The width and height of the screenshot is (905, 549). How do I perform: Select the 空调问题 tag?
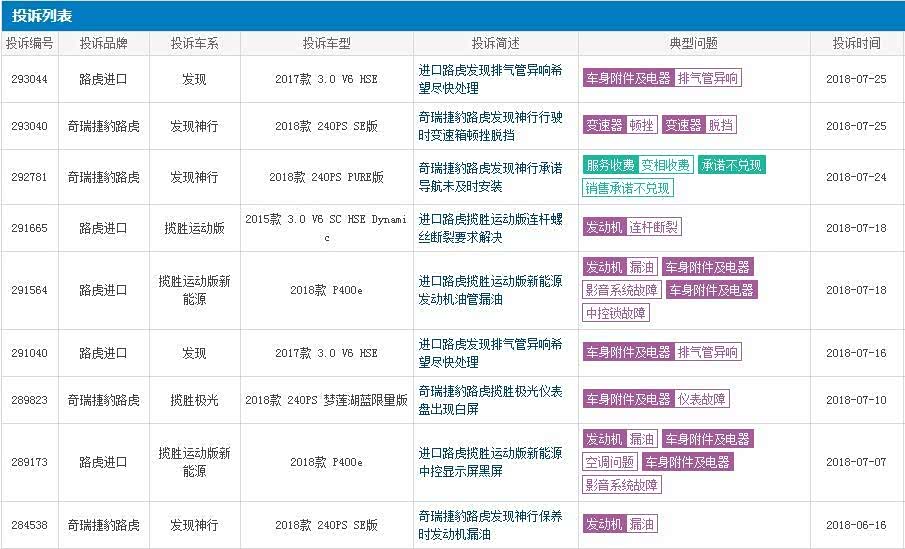click(x=610, y=462)
